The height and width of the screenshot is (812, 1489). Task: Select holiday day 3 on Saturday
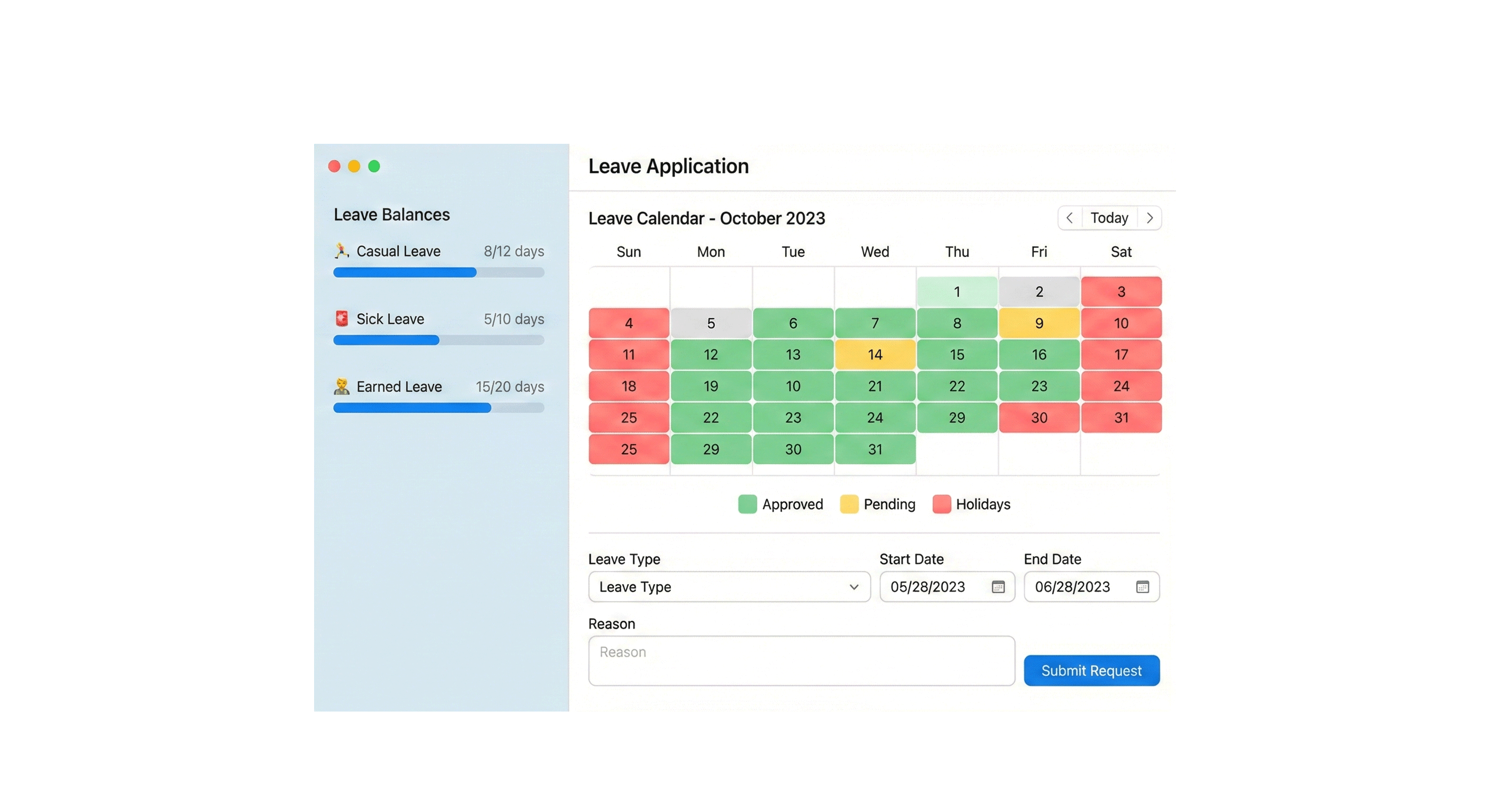click(x=1121, y=292)
